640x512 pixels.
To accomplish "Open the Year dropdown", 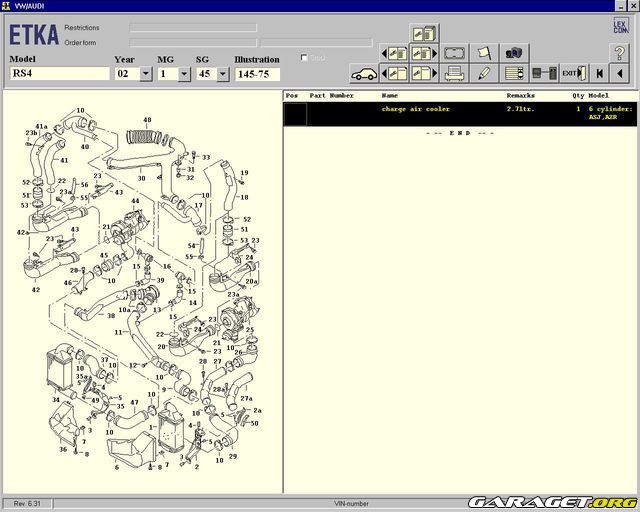I will pyautogui.click(x=146, y=74).
